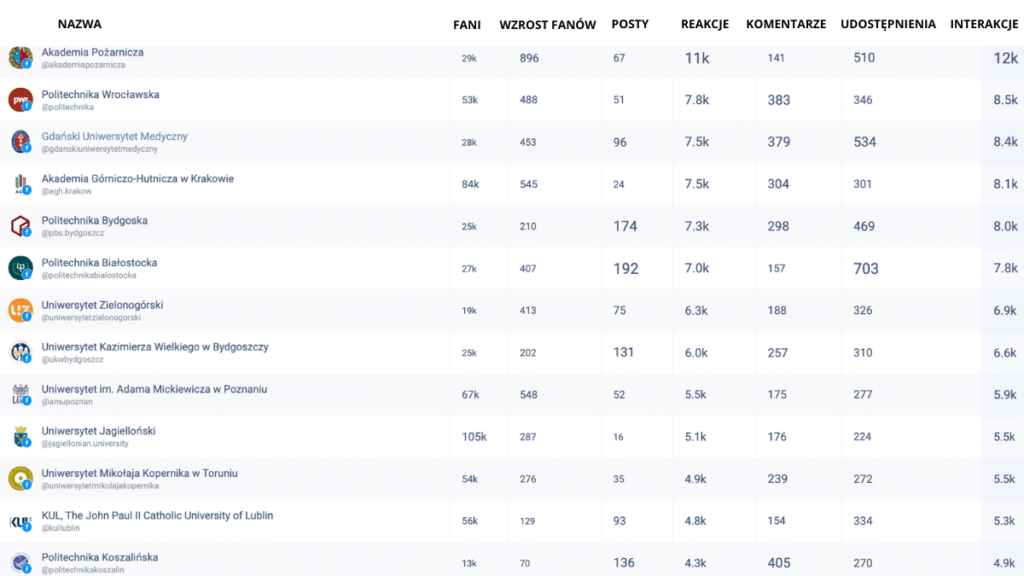Click the @amupoznan handle

click(67, 402)
